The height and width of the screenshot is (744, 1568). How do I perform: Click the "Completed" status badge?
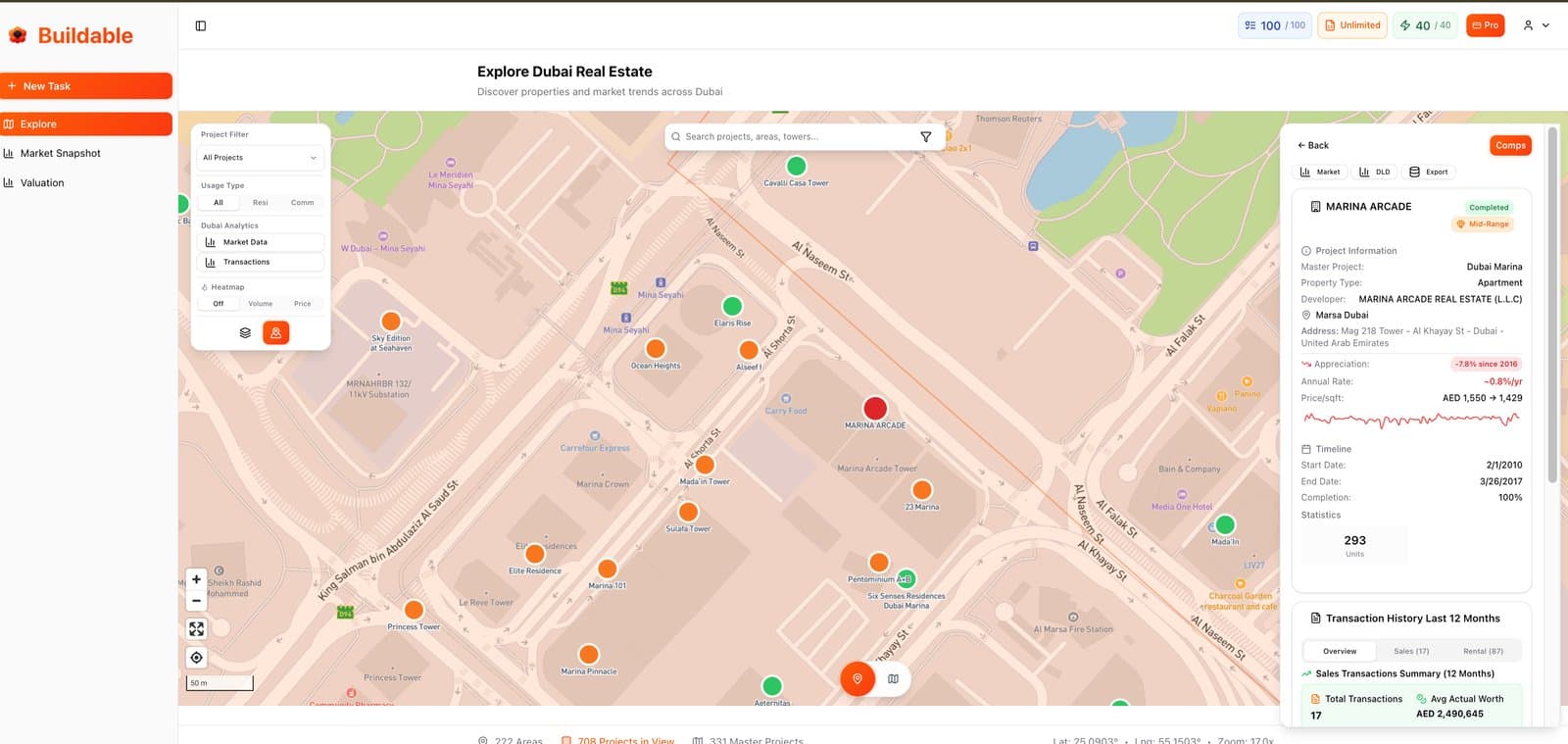tap(1489, 208)
